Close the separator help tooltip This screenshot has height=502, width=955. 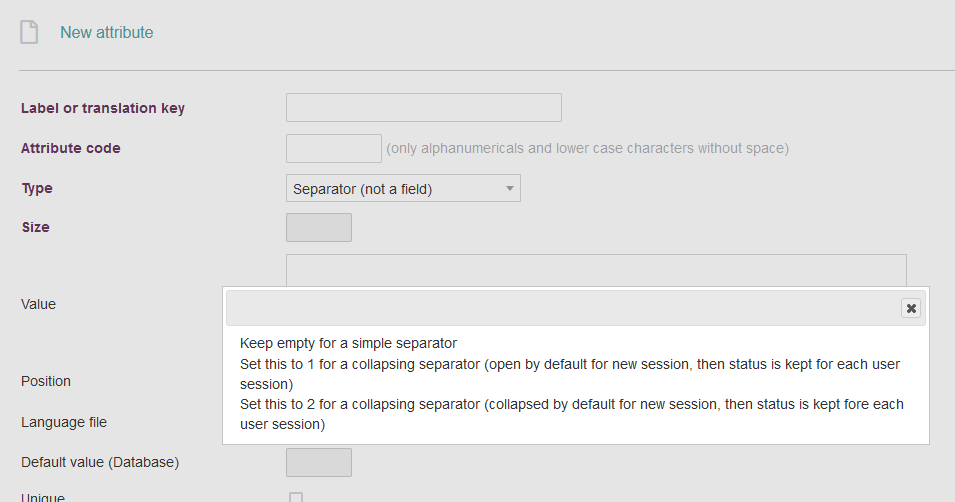coord(911,308)
